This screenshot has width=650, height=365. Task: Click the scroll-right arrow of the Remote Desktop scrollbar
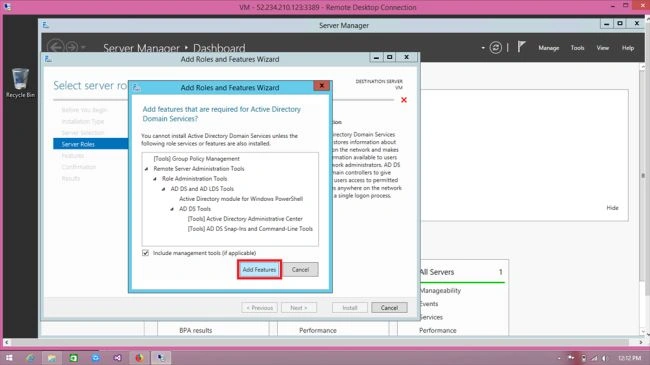[641, 343]
